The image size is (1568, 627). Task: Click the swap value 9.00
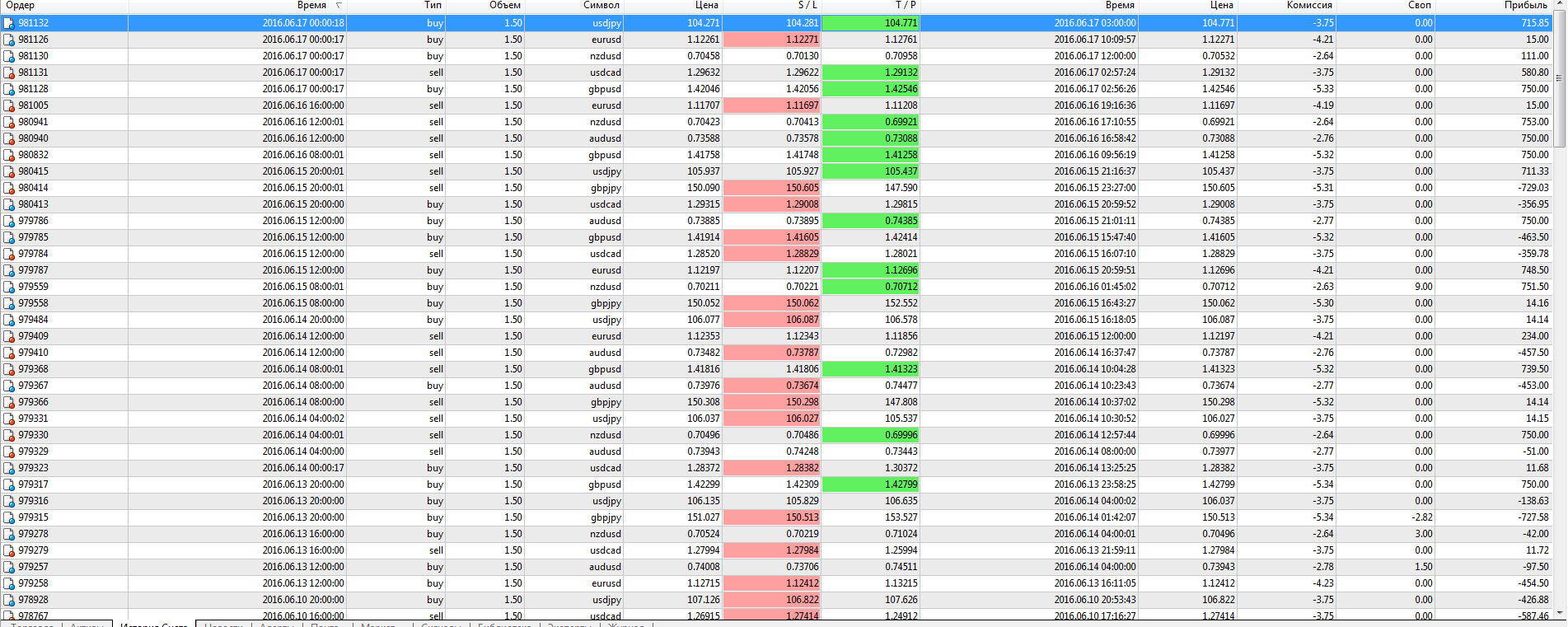1424,287
